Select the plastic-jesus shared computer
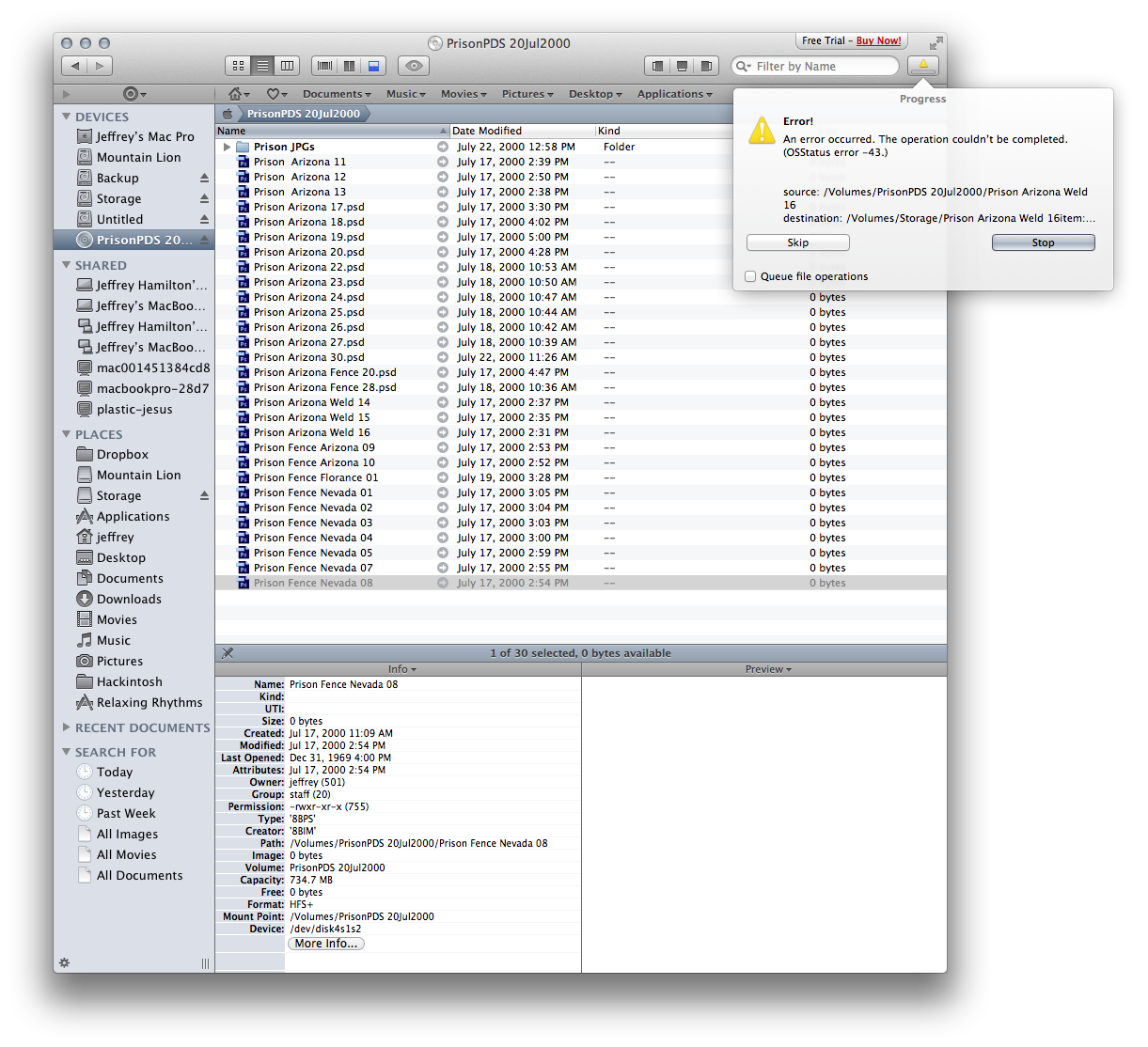The image size is (1148, 1047). (x=134, y=409)
